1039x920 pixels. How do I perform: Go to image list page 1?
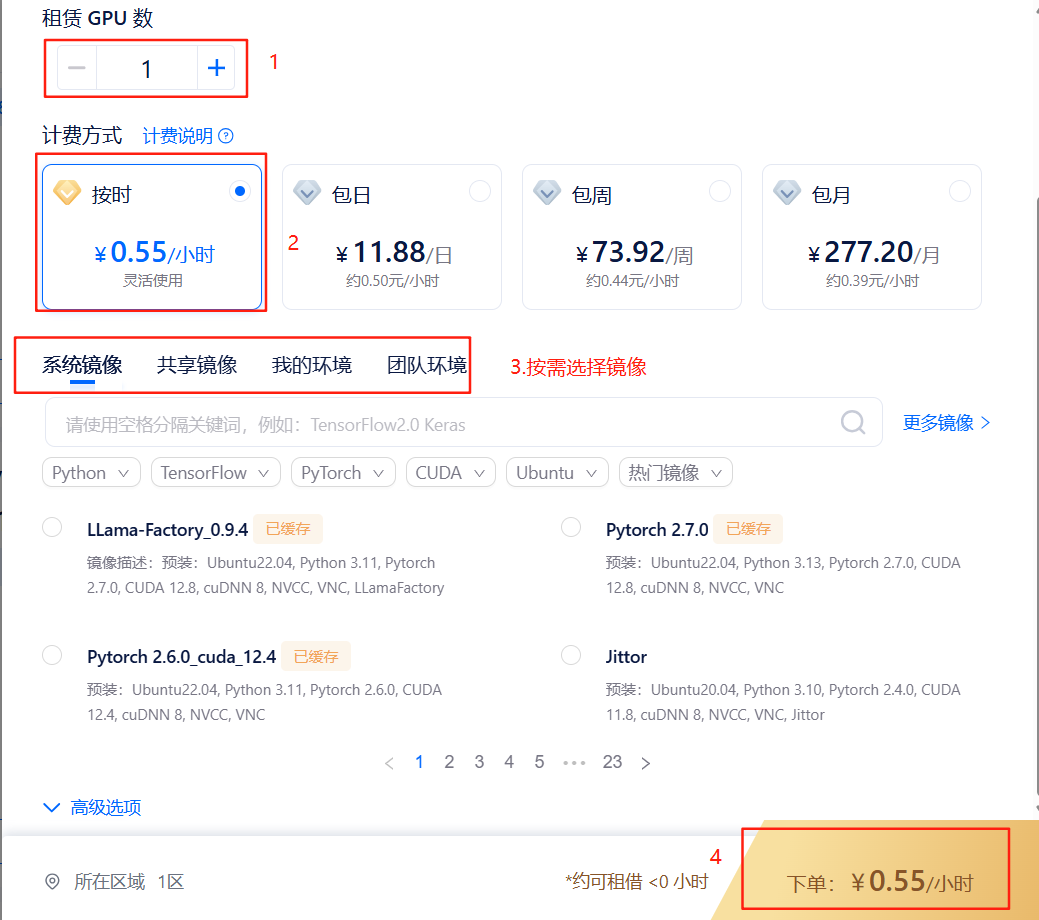419,762
